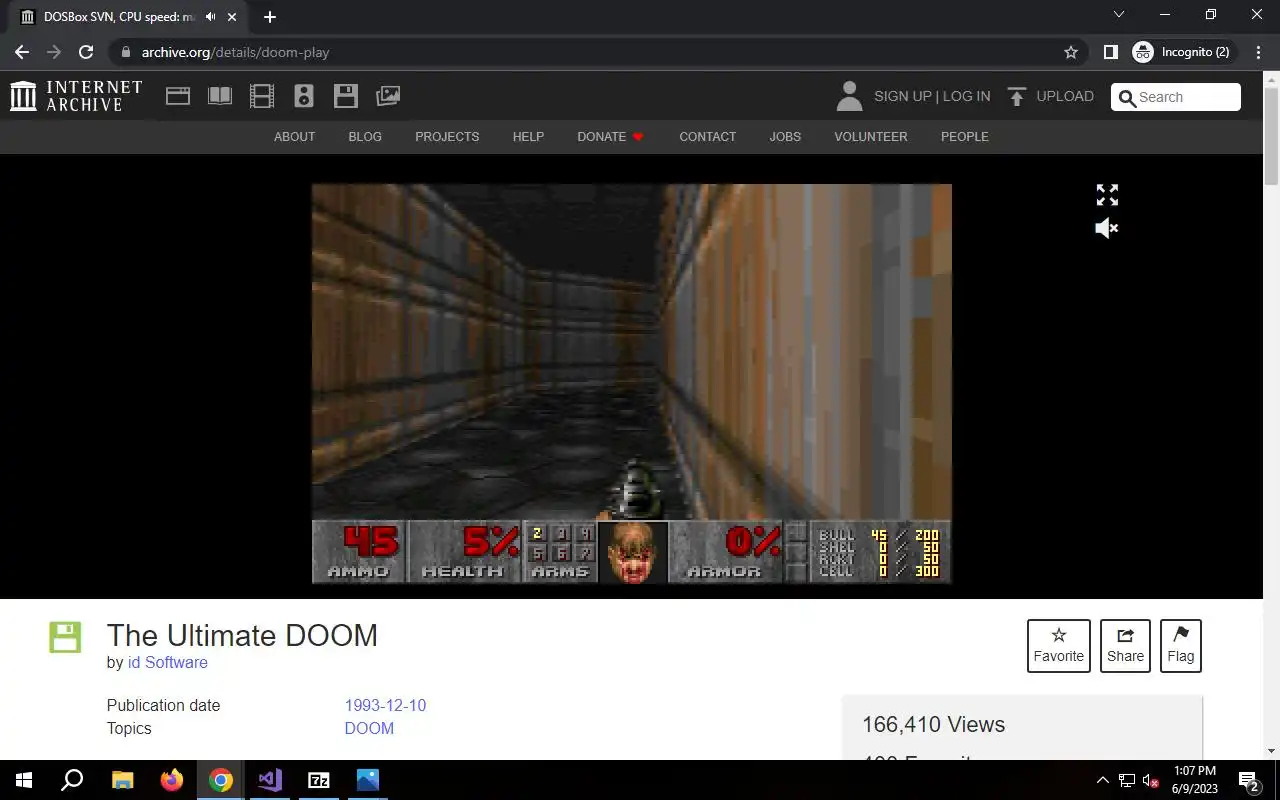1280x800 pixels.
Task: Open the PEOPLE menu item
Action: [x=964, y=136]
